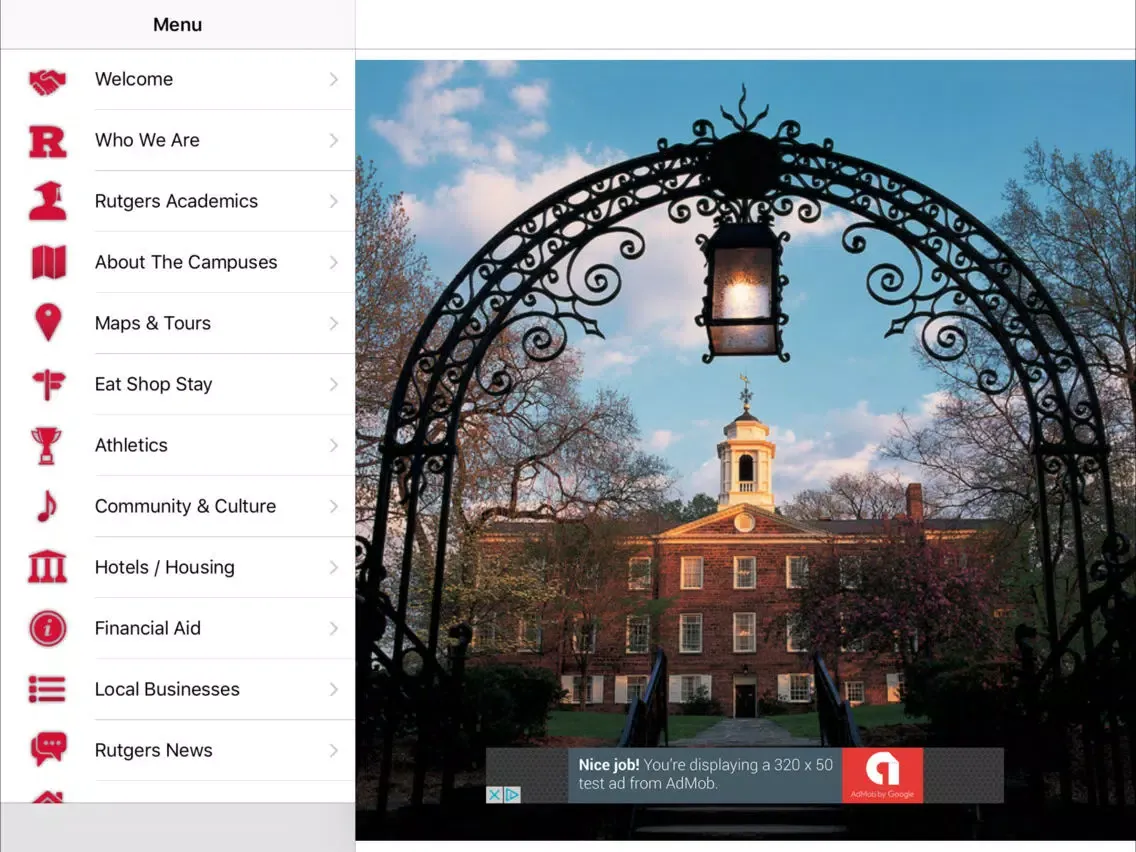Tap the list icon for Local Businesses

point(47,689)
